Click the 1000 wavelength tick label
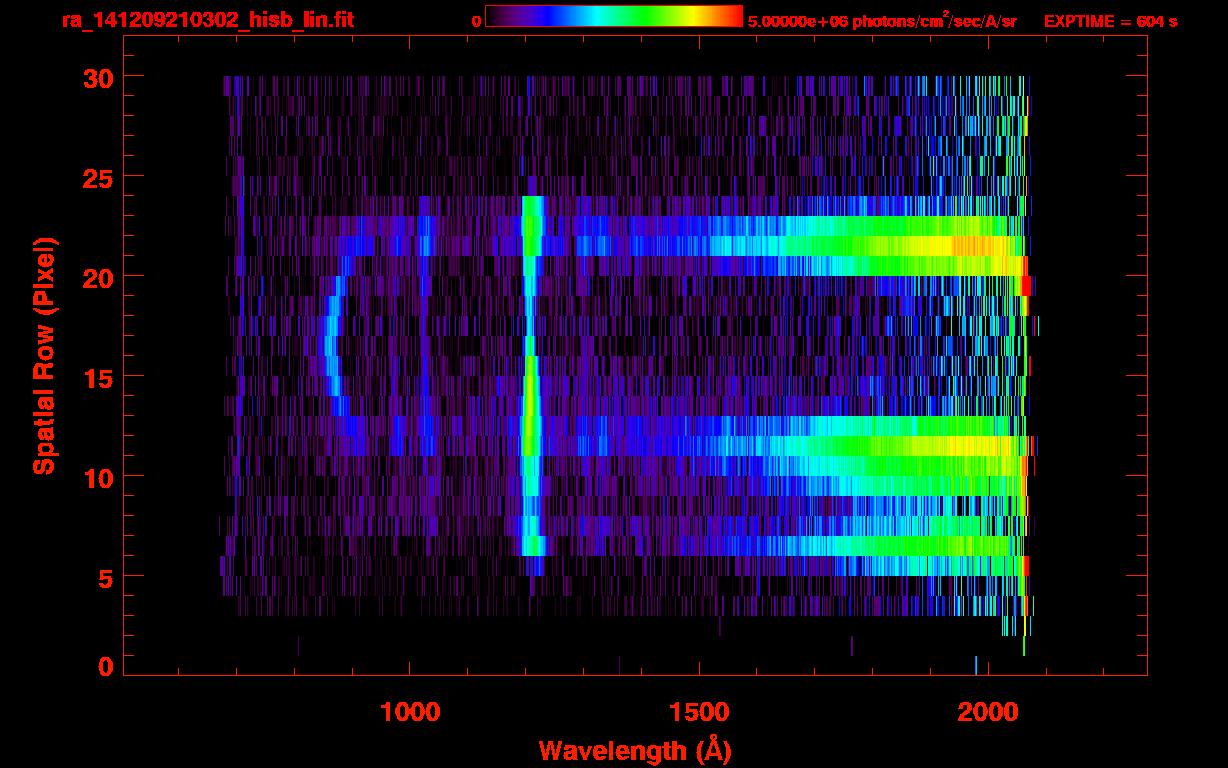 pos(410,712)
